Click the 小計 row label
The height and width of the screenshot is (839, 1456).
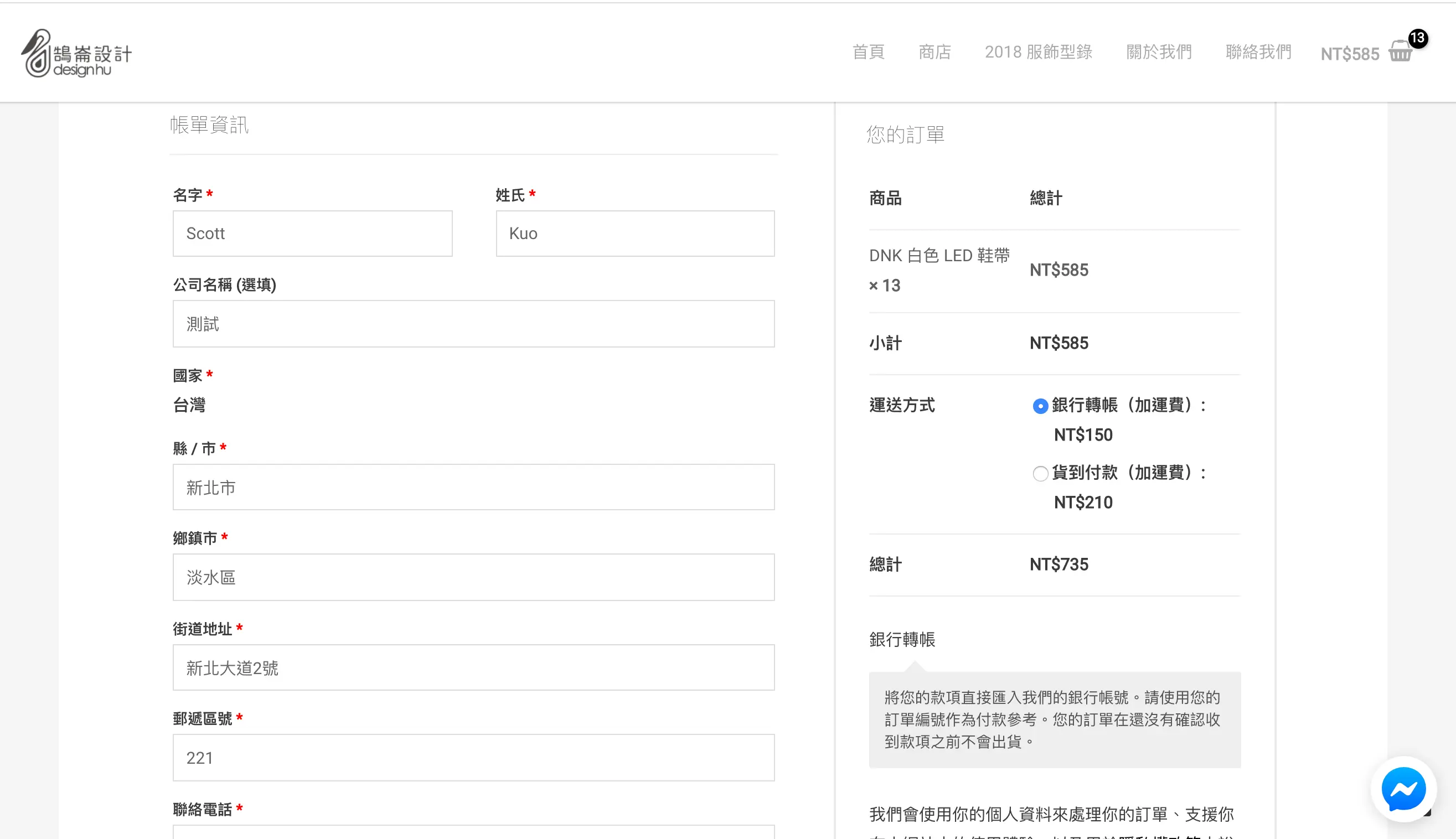click(x=885, y=344)
